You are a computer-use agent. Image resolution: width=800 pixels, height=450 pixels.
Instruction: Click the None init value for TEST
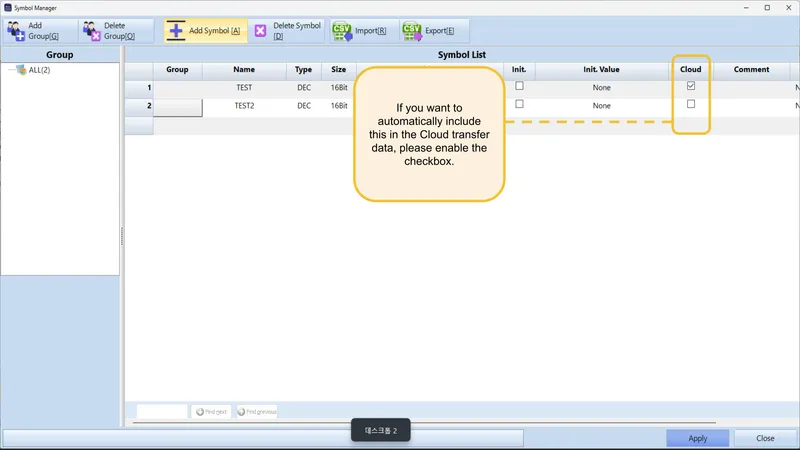(602, 88)
